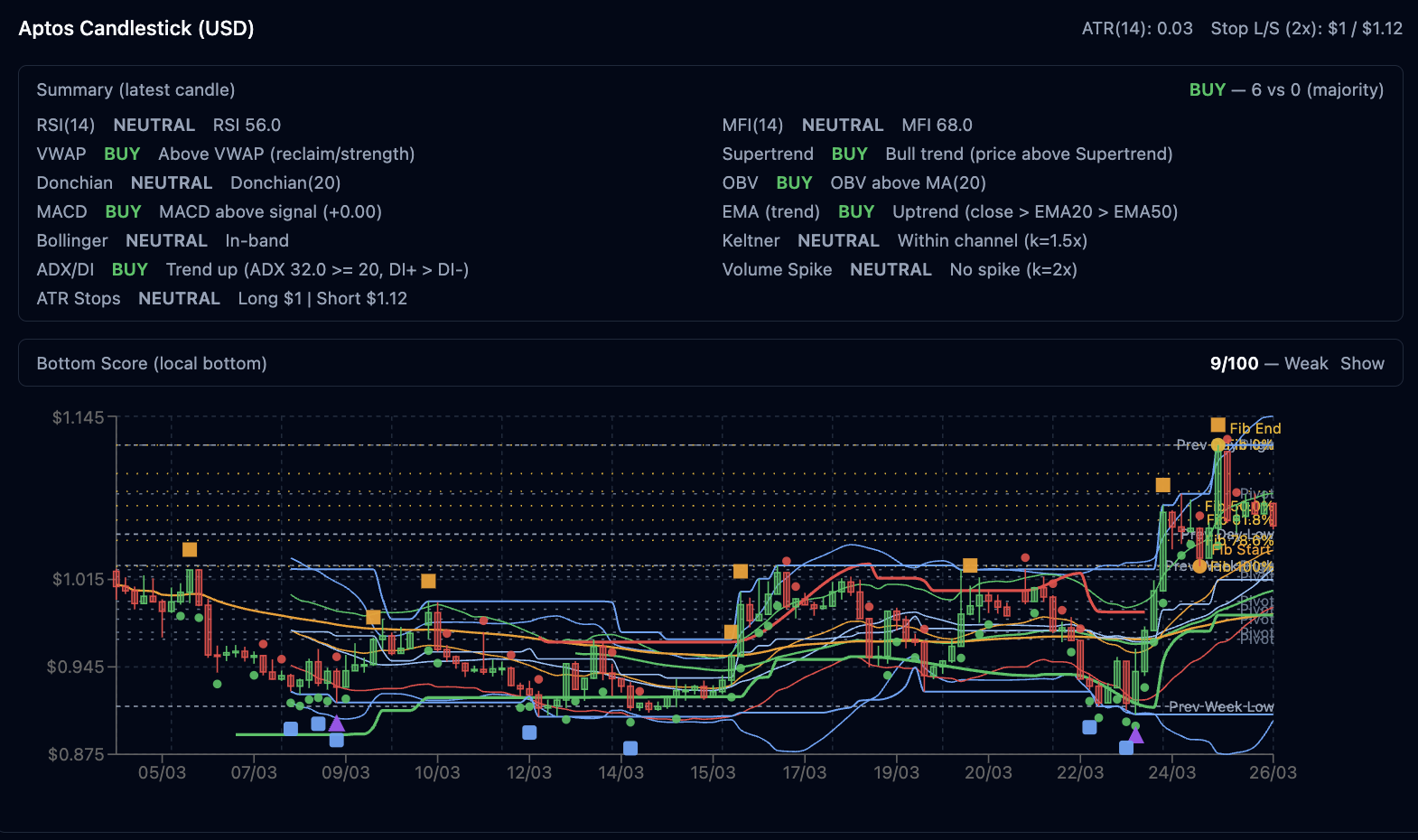Click the Supertrend BUY signal label
This screenshot has width=1418, height=840.
pyautogui.click(x=849, y=154)
